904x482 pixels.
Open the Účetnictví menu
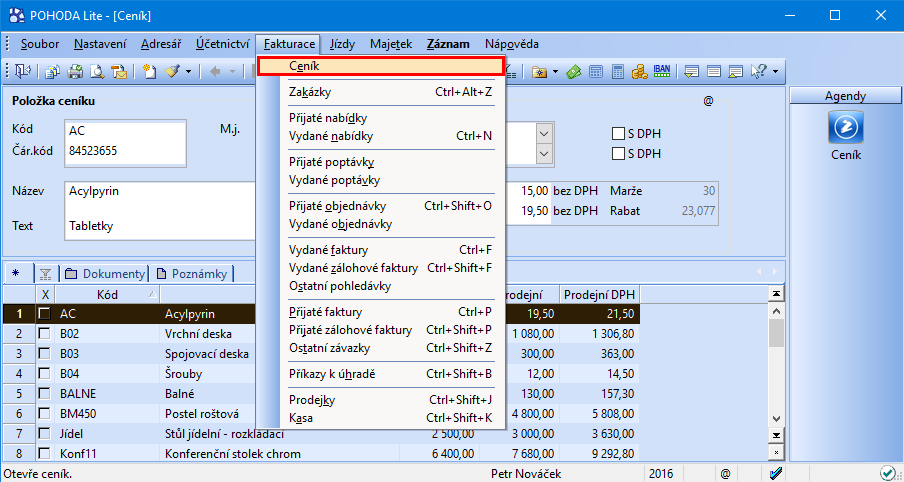pyautogui.click(x=223, y=44)
